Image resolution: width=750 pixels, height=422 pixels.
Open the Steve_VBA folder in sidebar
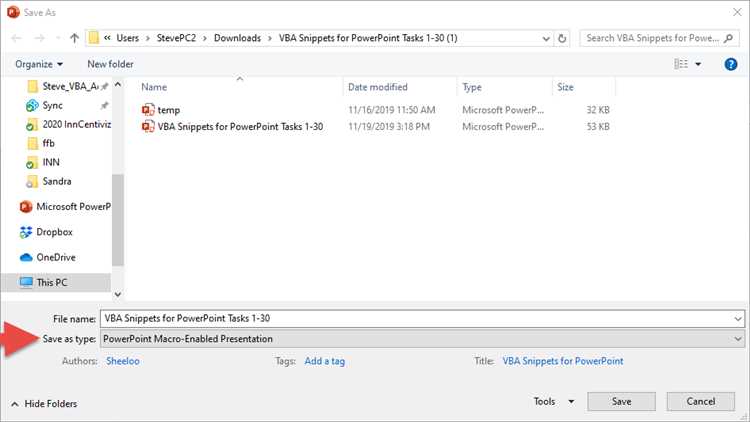70,86
